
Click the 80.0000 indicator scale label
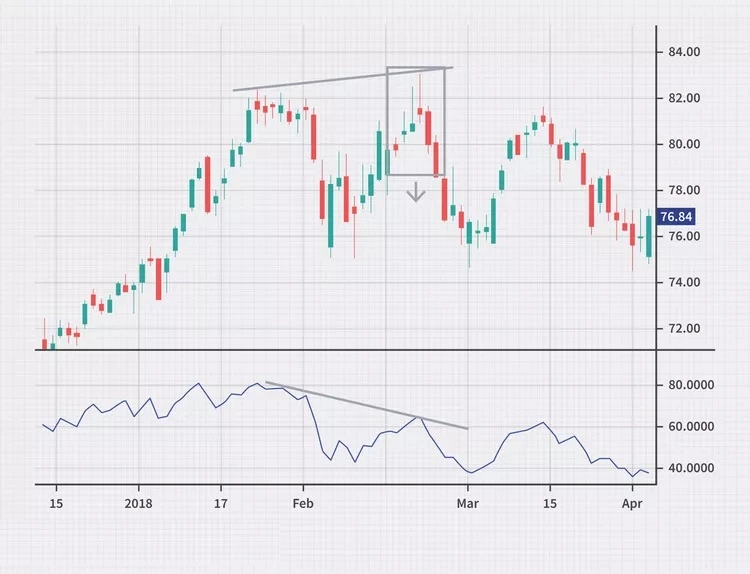coord(692,385)
